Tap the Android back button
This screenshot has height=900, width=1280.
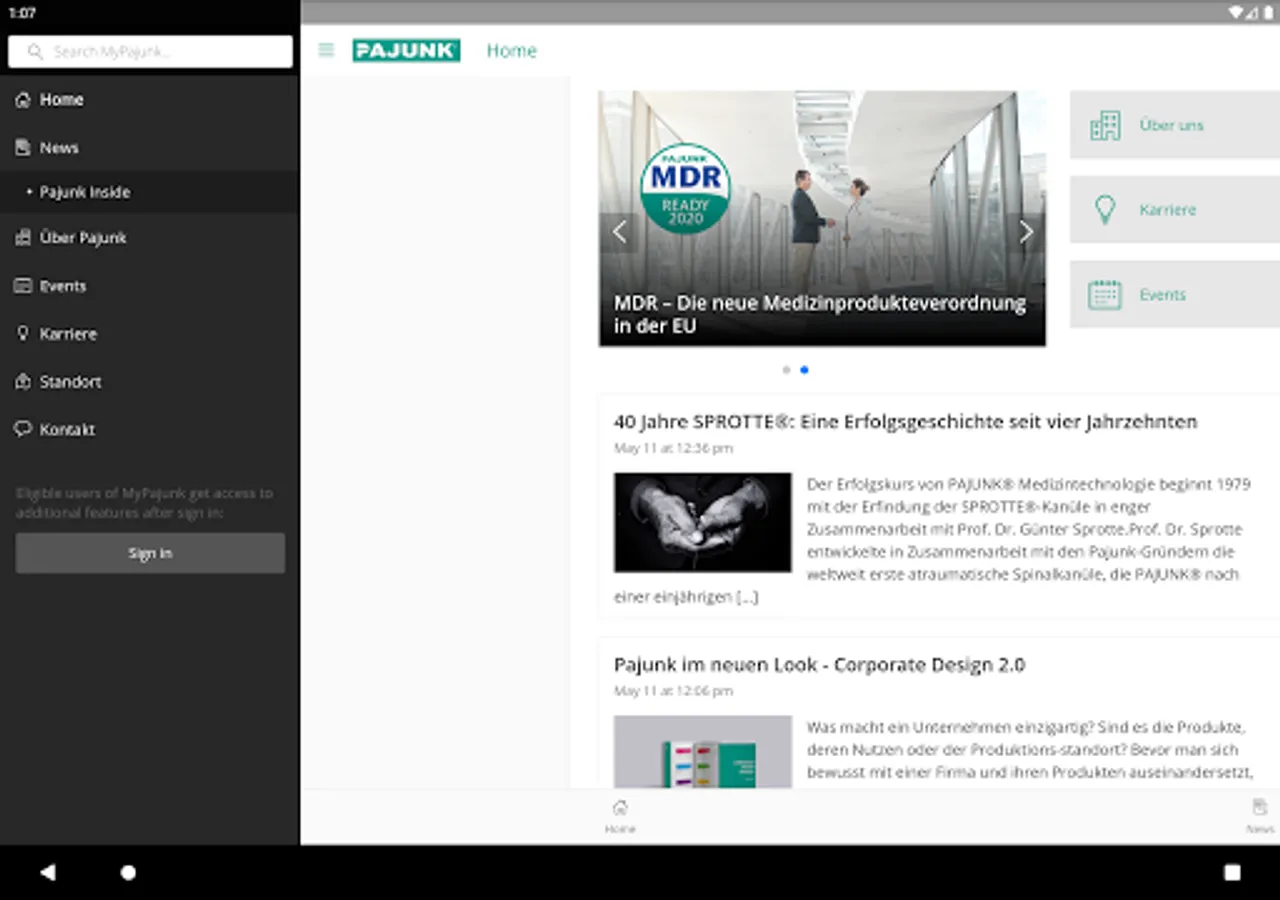(x=47, y=872)
